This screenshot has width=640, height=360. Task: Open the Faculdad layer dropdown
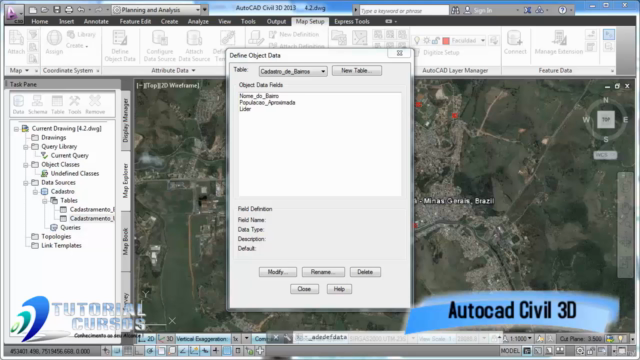coord(483,40)
